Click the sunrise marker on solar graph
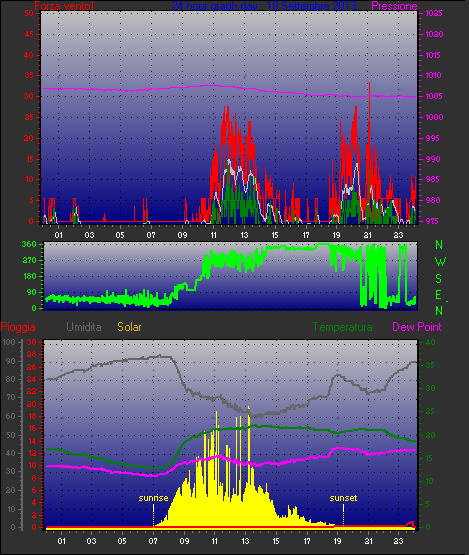This screenshot has width=469, height=555. [153, 498]
